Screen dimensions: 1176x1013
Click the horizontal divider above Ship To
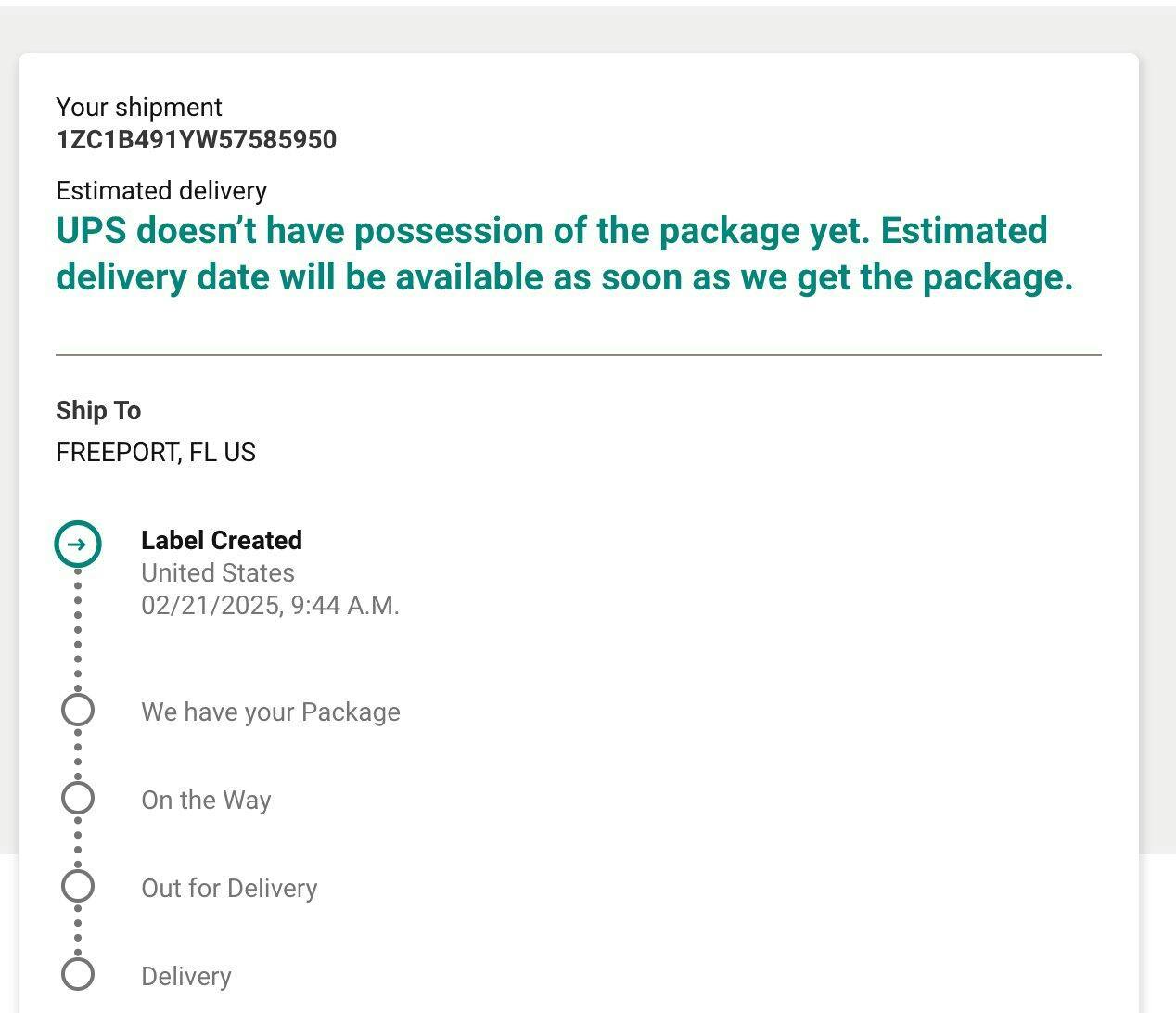(579, 354)
